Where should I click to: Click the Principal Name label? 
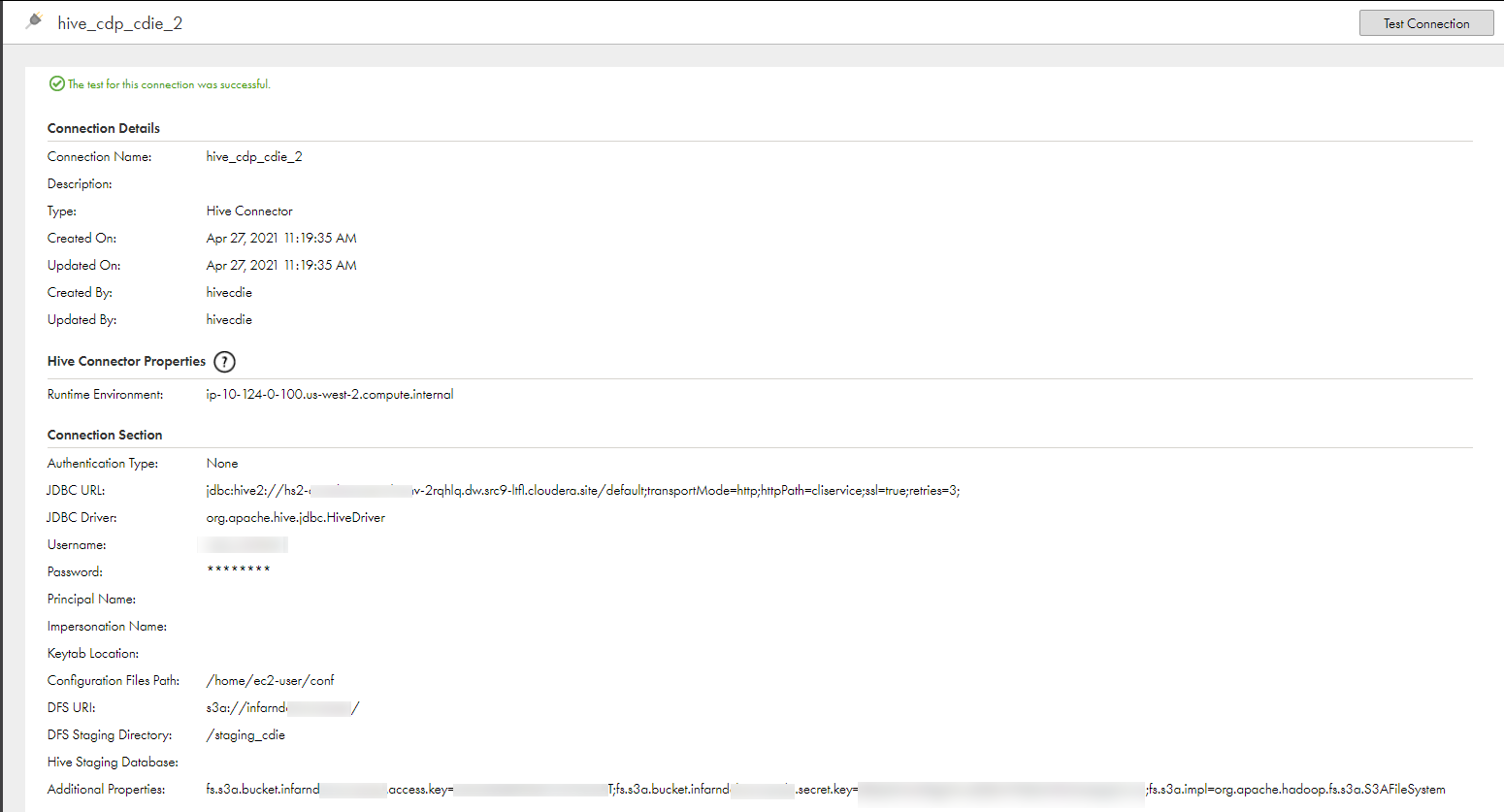(x=91, y=599)
